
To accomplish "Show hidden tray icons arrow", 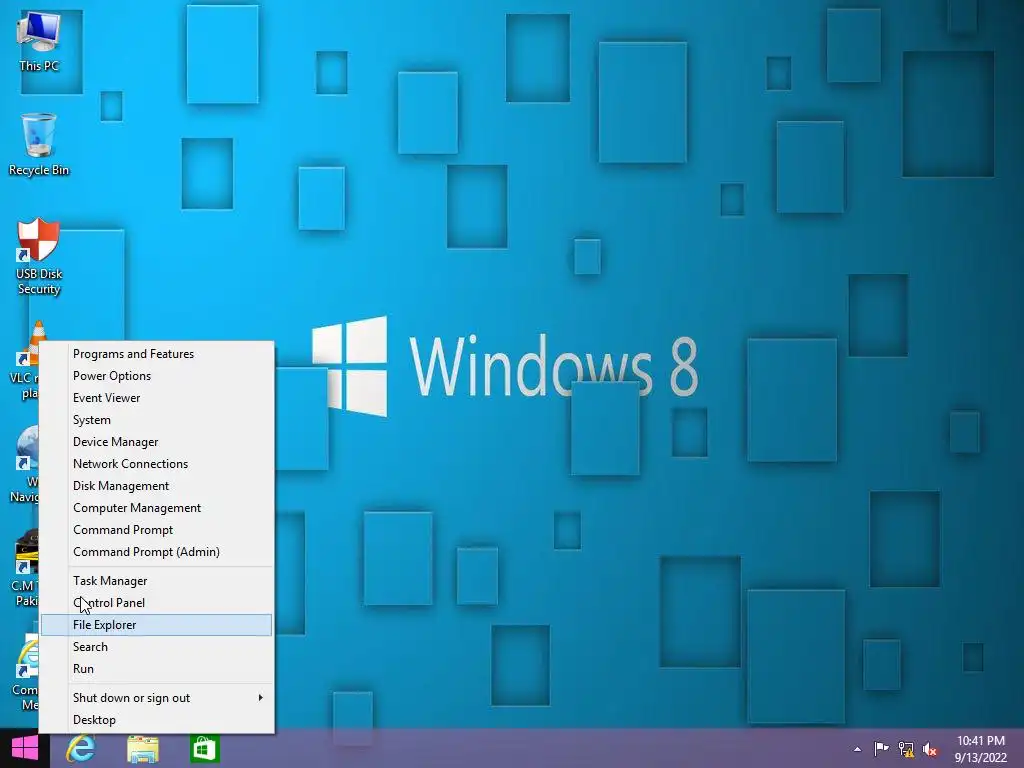I will click(x=857, y=749).
